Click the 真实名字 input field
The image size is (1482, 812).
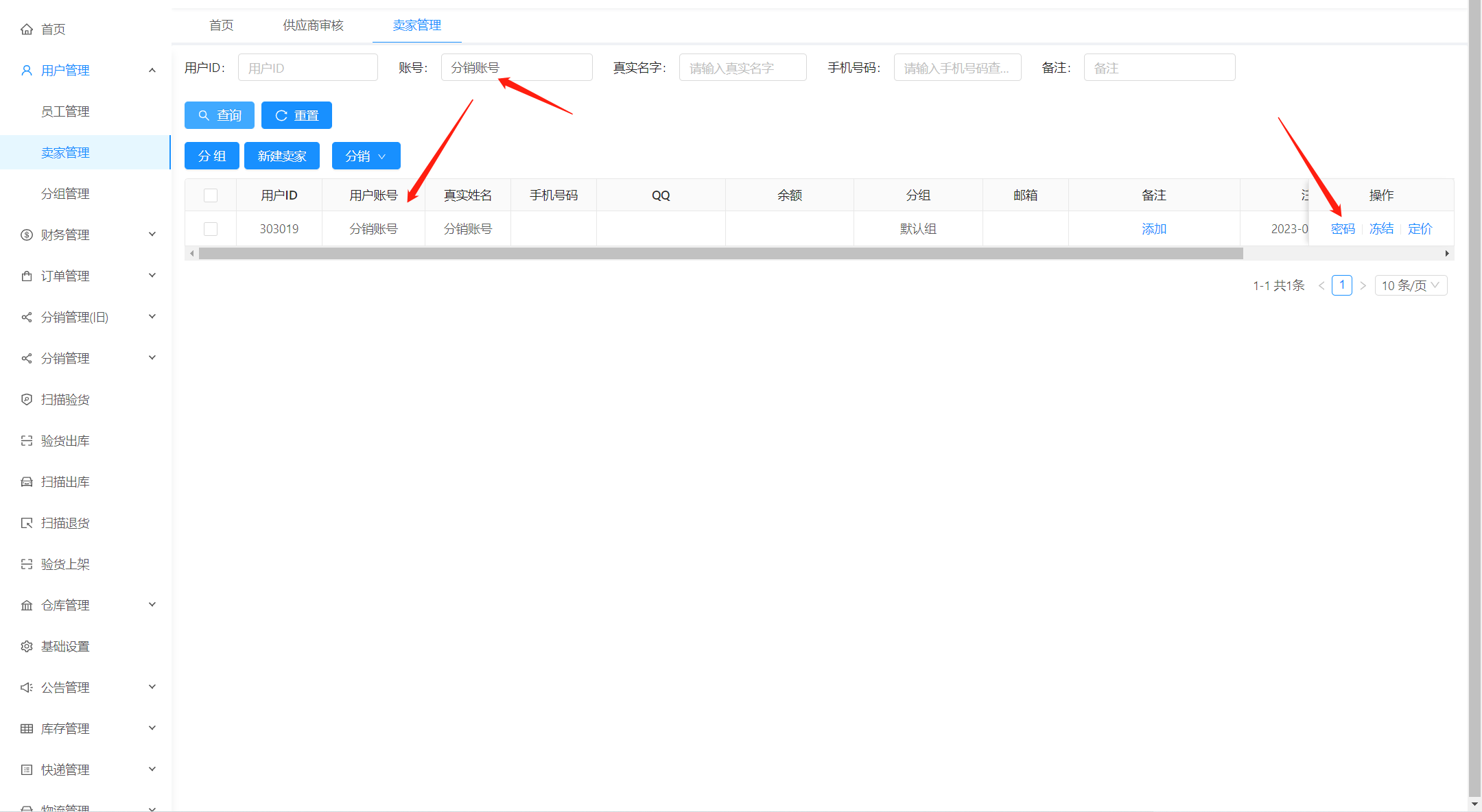pyautogui.click(x=743, y=67)
